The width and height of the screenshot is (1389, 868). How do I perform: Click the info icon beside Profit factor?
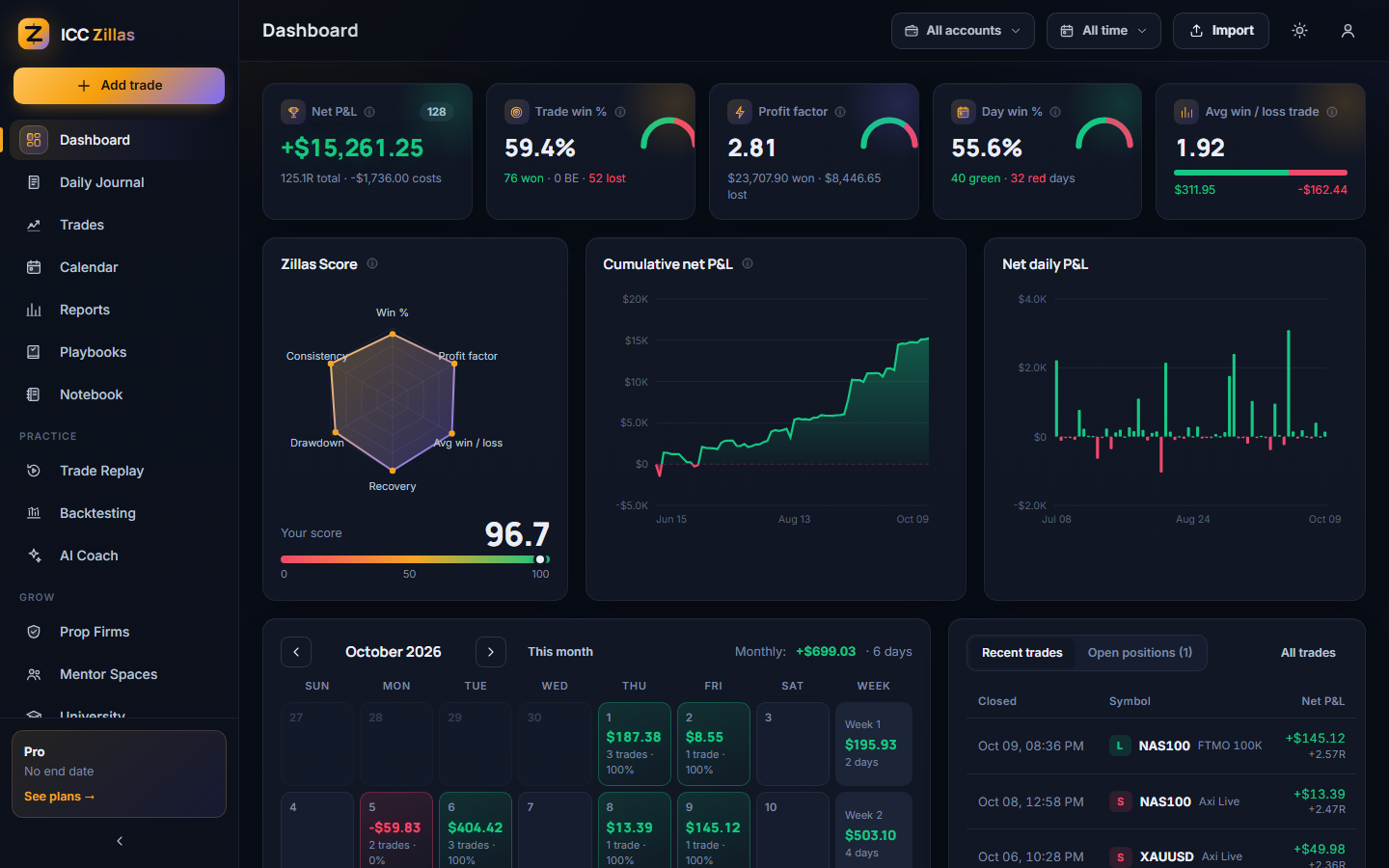click(840, 112)
